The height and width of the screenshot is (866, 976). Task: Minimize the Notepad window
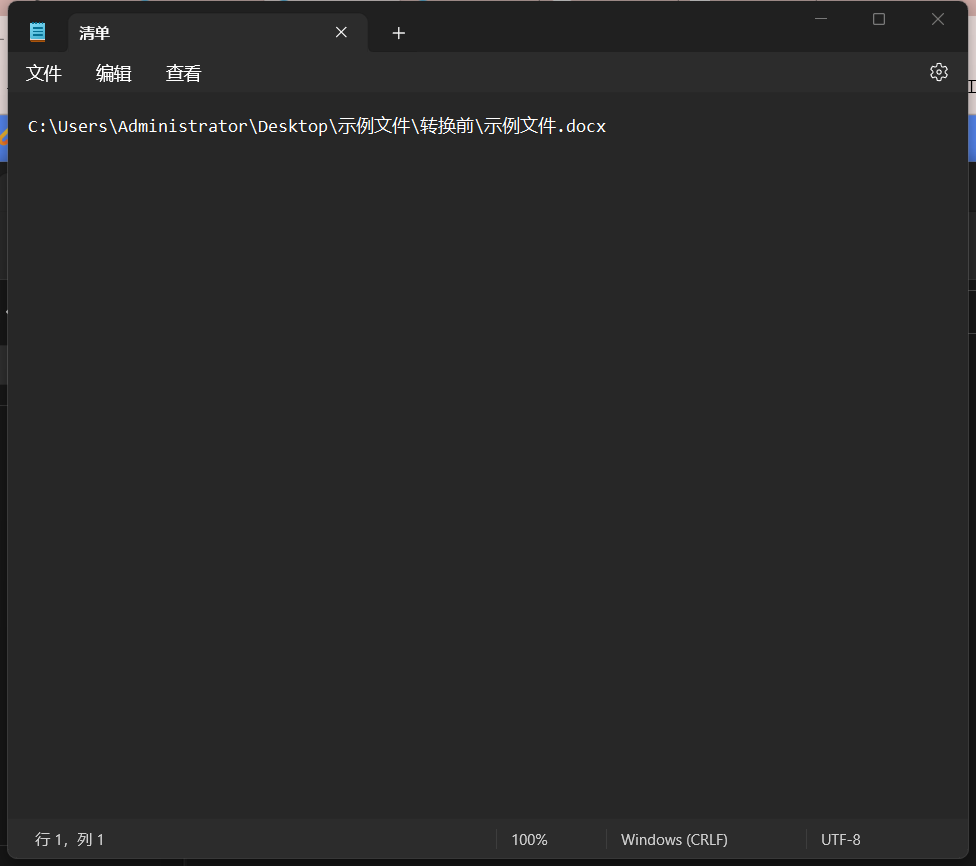pos(821,18)
